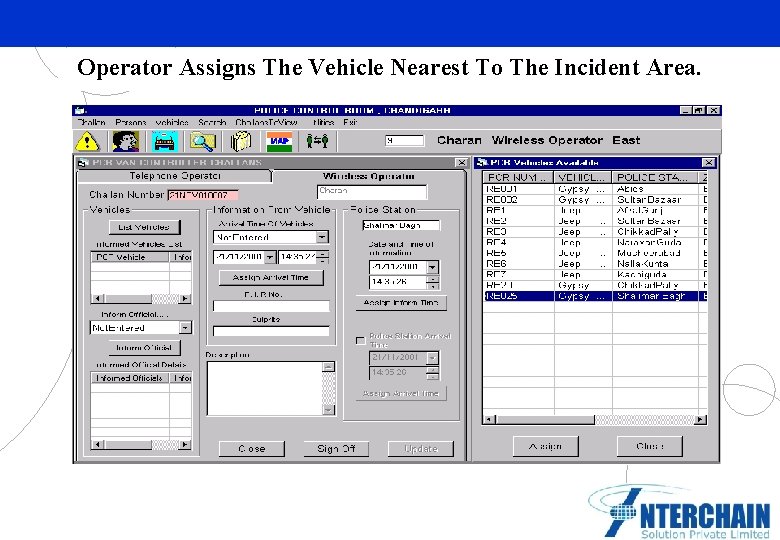
Task: Open the Persons menu
Action: coord(131,122)
